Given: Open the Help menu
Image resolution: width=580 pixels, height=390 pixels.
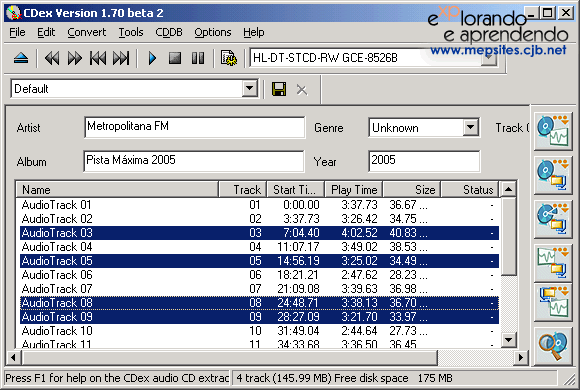Looking at the screenshot, I should click(x=254, y=33).
